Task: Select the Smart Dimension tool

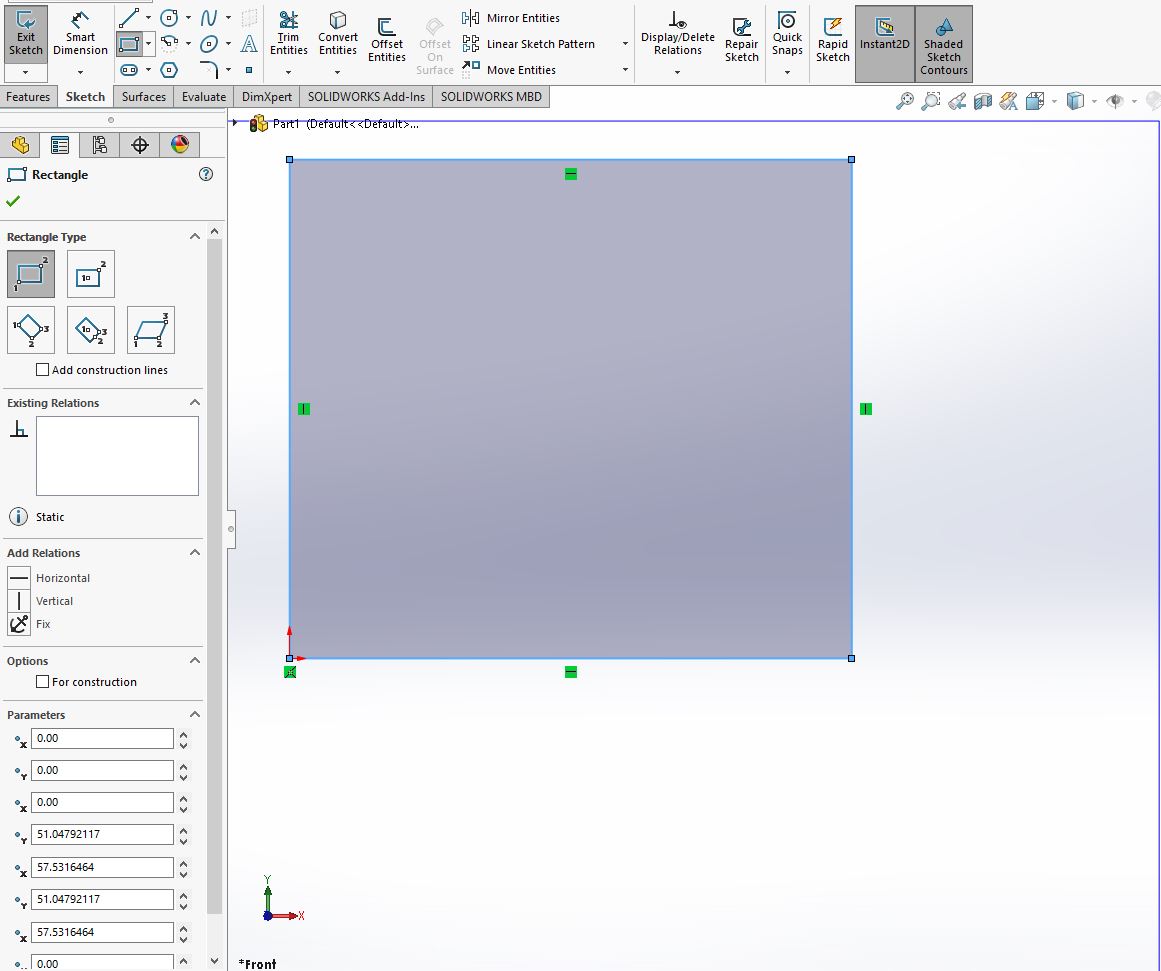Action: pos(80,37)
